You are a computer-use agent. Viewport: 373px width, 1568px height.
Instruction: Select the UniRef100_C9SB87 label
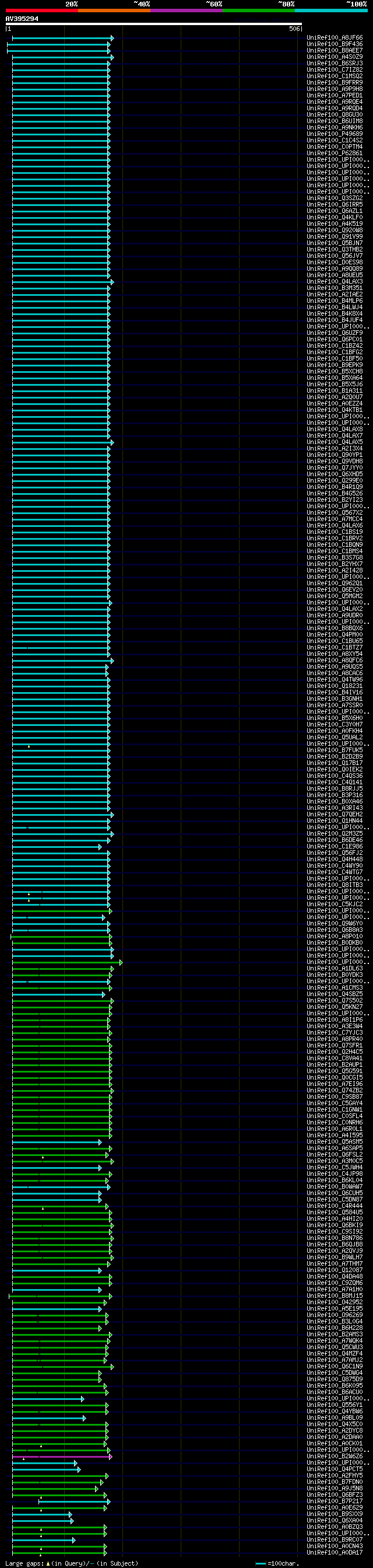pyautogui.click(x=335, y=1097)
